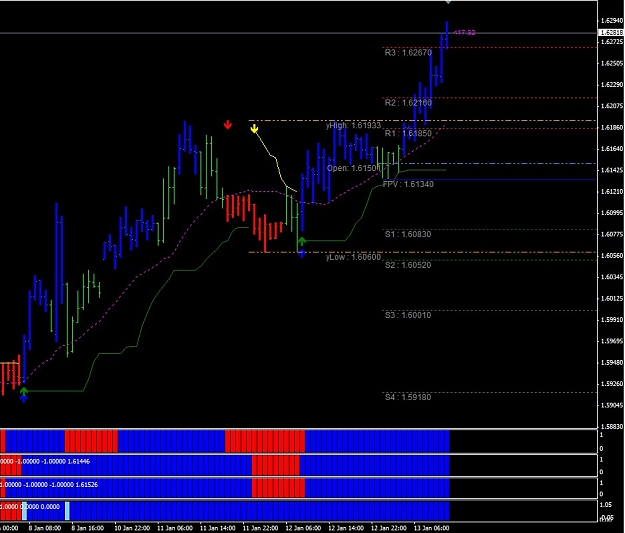Click the 11 Jan 22:00 time label
Image resolution: width=625 pixels, height=533 pixels.
point(260,528)
